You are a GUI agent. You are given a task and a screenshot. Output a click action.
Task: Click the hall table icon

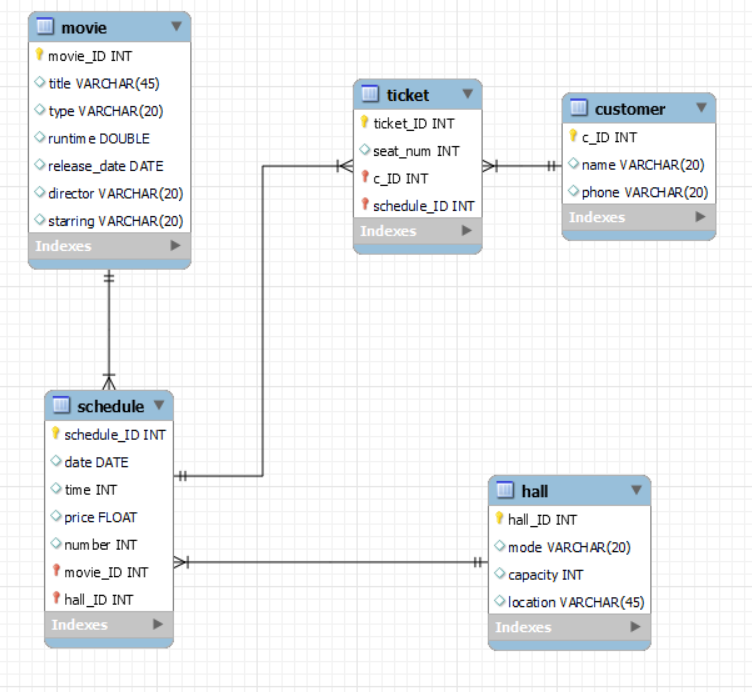coord(505,490)
